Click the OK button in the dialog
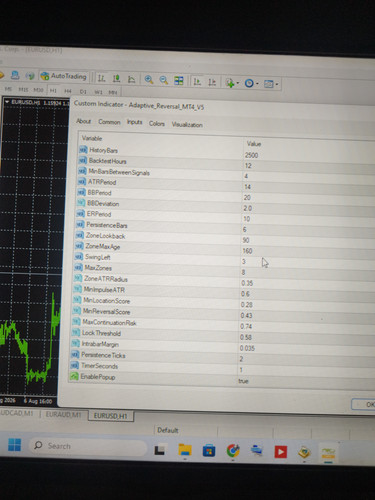This screenshot has height=500, width=375. (x=364, y=404)
